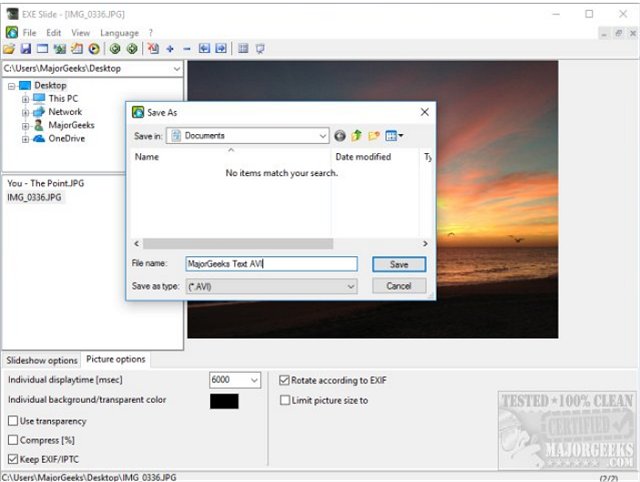This screenshot has height=482, width=640.
Task: Open the Language menu
Action: [x=119, y=33]
